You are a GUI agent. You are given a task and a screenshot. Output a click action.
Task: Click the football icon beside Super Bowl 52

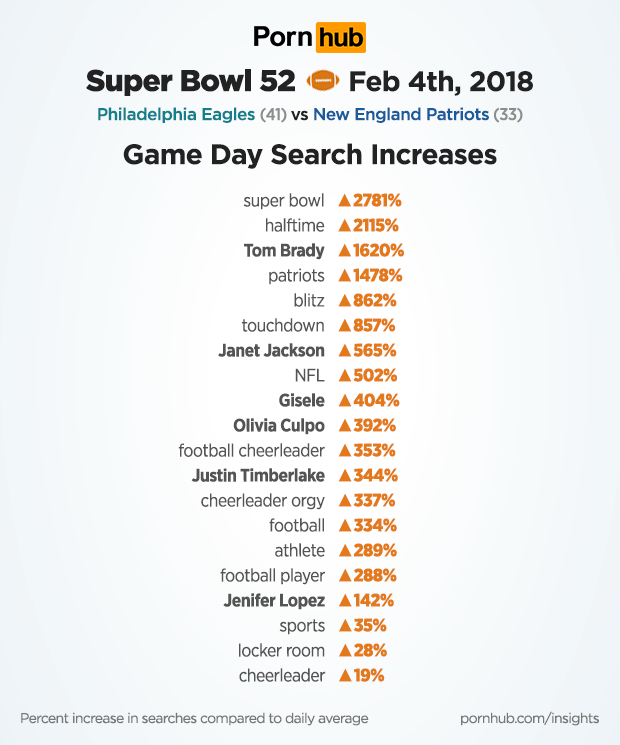point(323,80)
